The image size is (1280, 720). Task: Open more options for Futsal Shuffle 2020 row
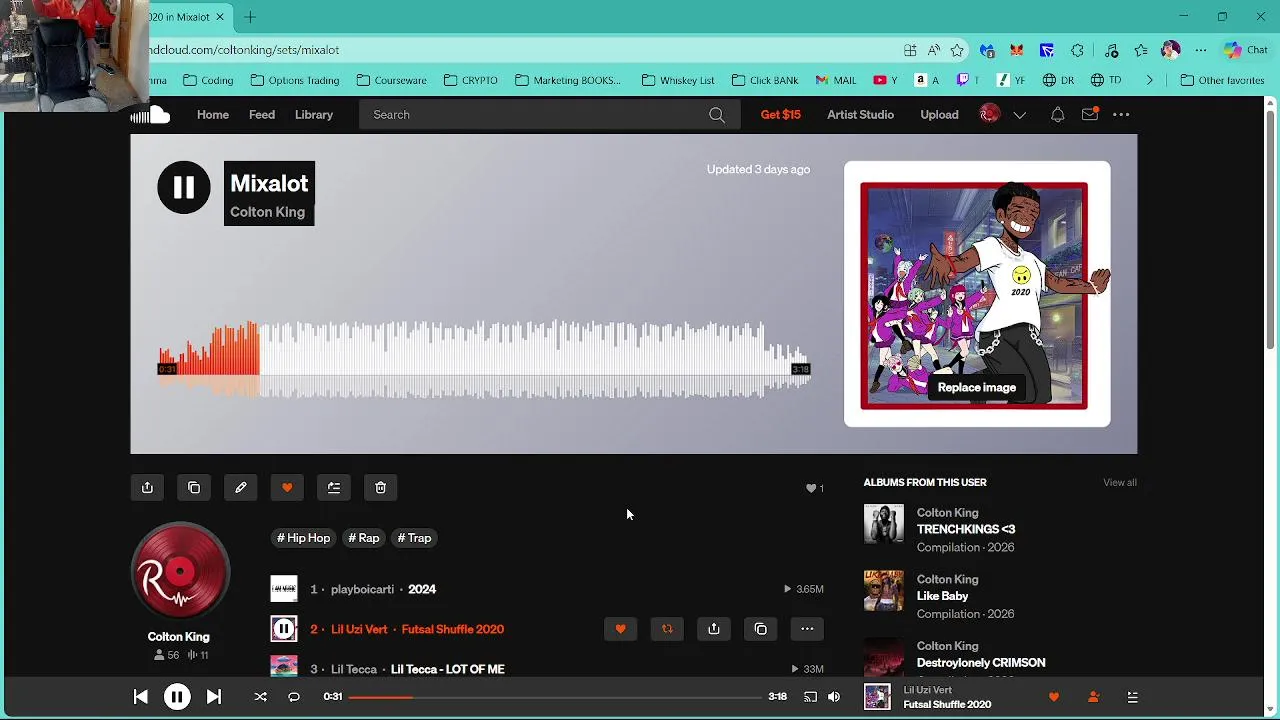[807, 629]
